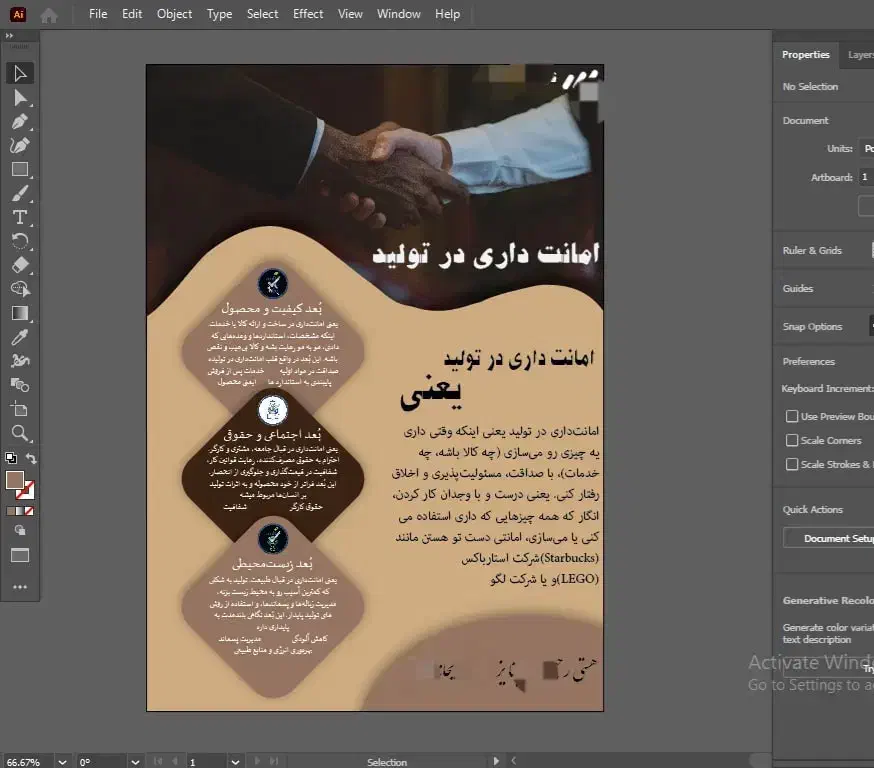Pick the Rotate tool

[20, 241]
